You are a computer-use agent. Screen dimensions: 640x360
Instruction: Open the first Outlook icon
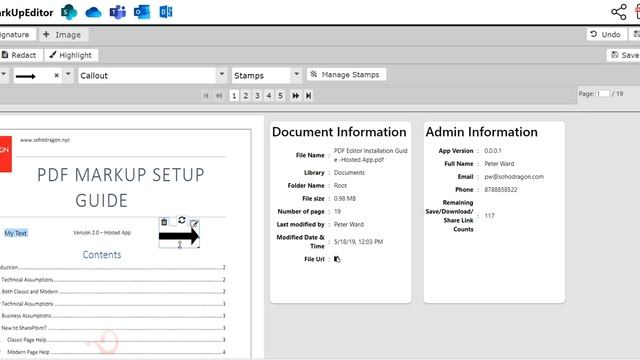pyautogui.click(x=142, y=12)
